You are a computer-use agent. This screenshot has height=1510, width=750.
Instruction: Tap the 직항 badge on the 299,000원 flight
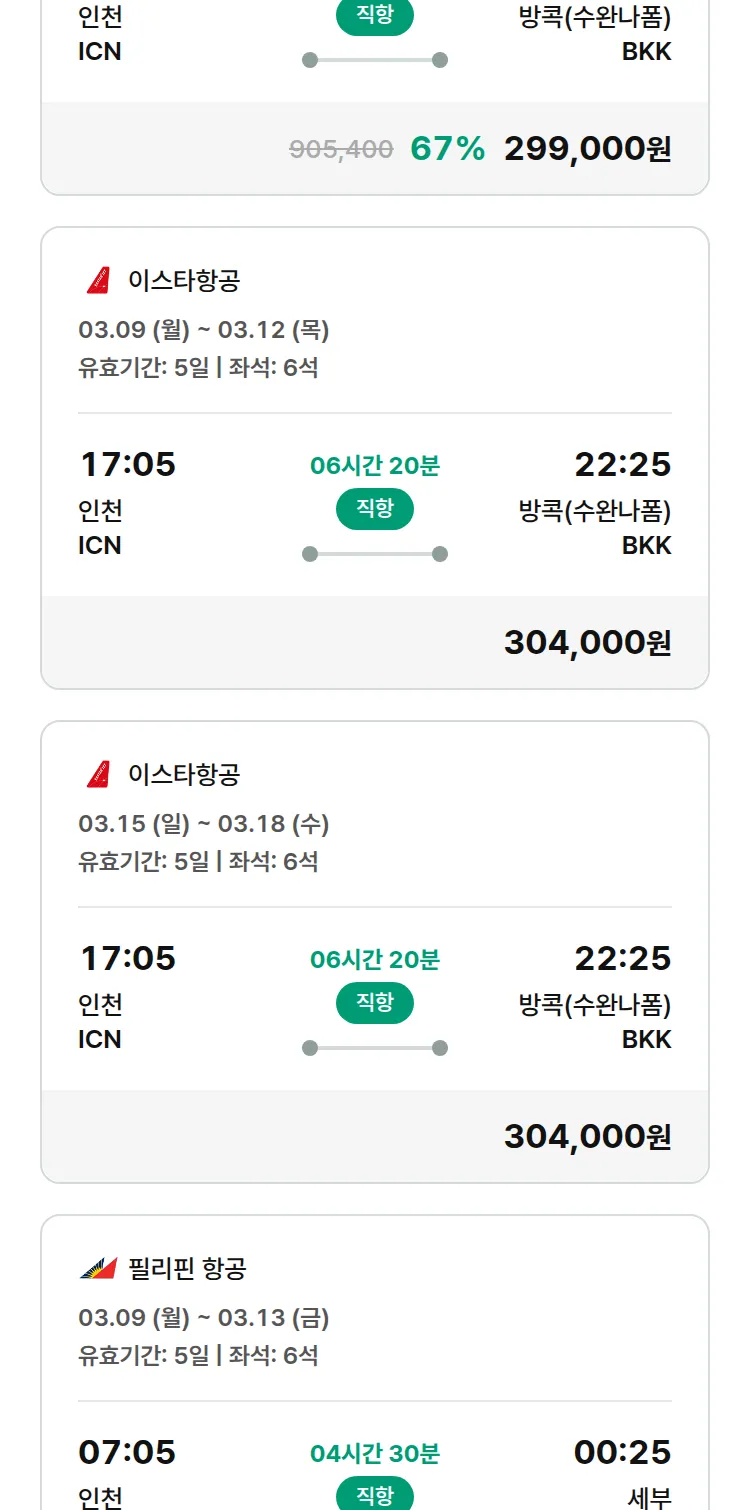(x=375, y=17)
